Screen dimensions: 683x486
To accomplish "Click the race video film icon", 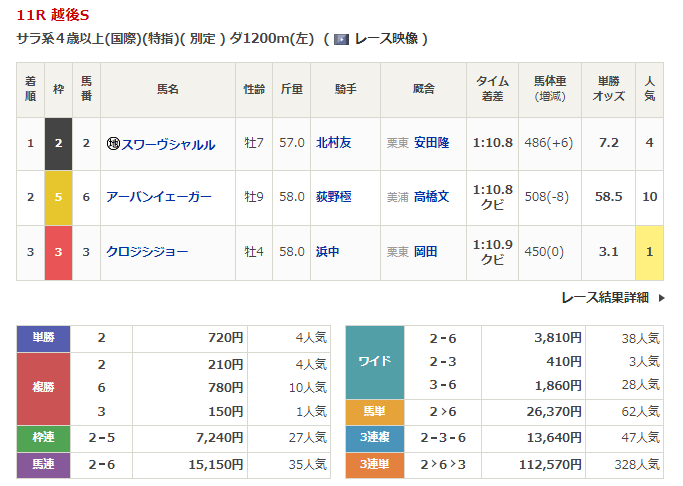I will (341, 39).
